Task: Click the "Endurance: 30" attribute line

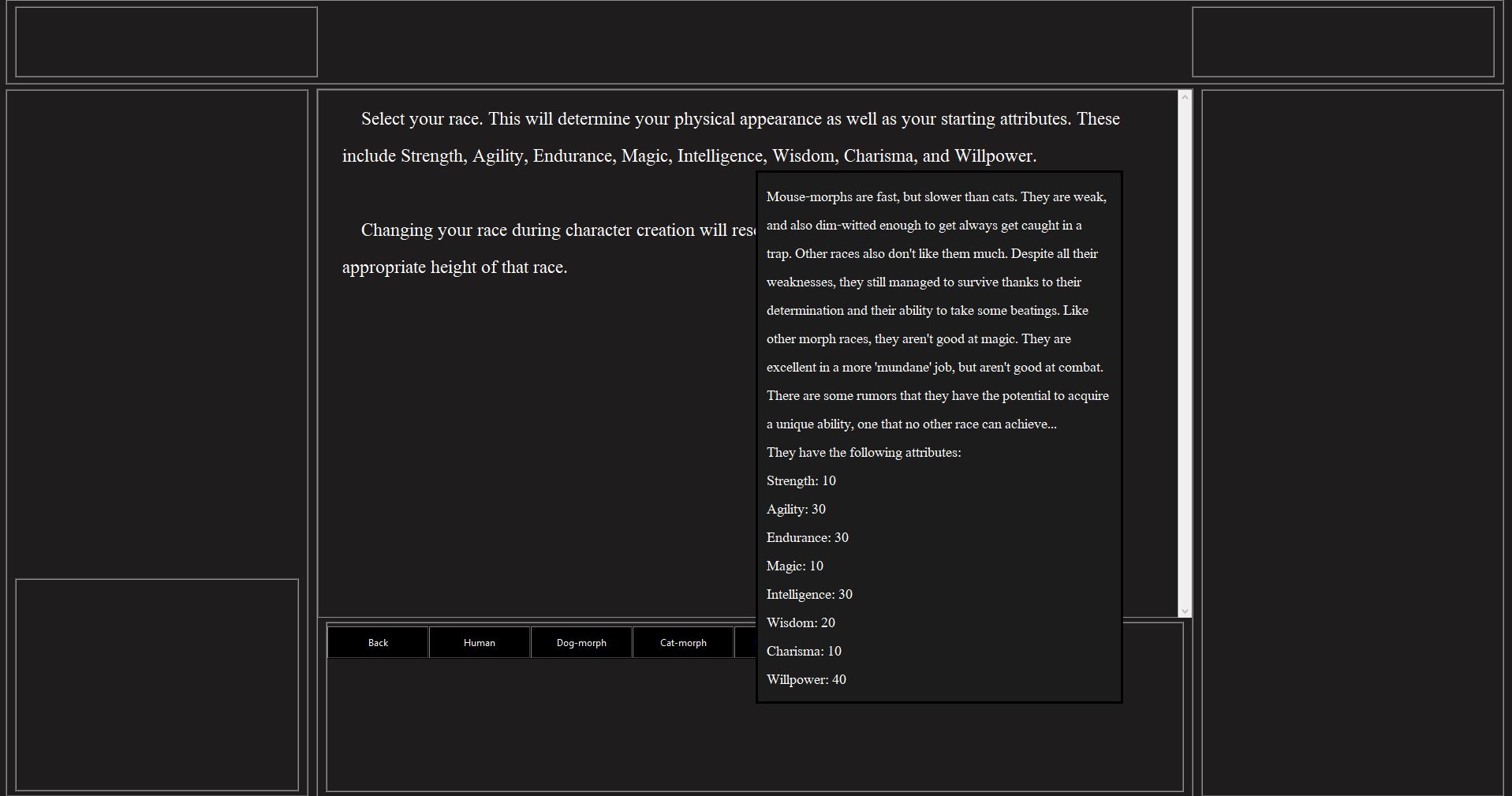Action: [807, 537]
